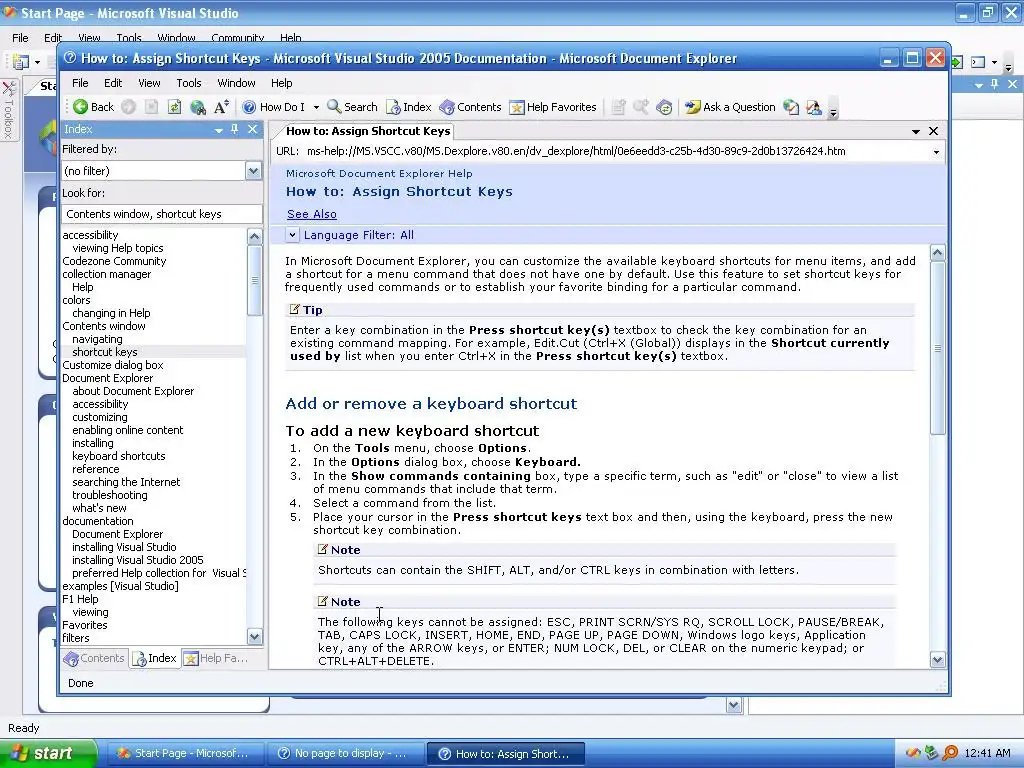The width and height of the screenshot is (1024, 768).
Task: Click Index list scroll up arrow
Action: point(255,236)
